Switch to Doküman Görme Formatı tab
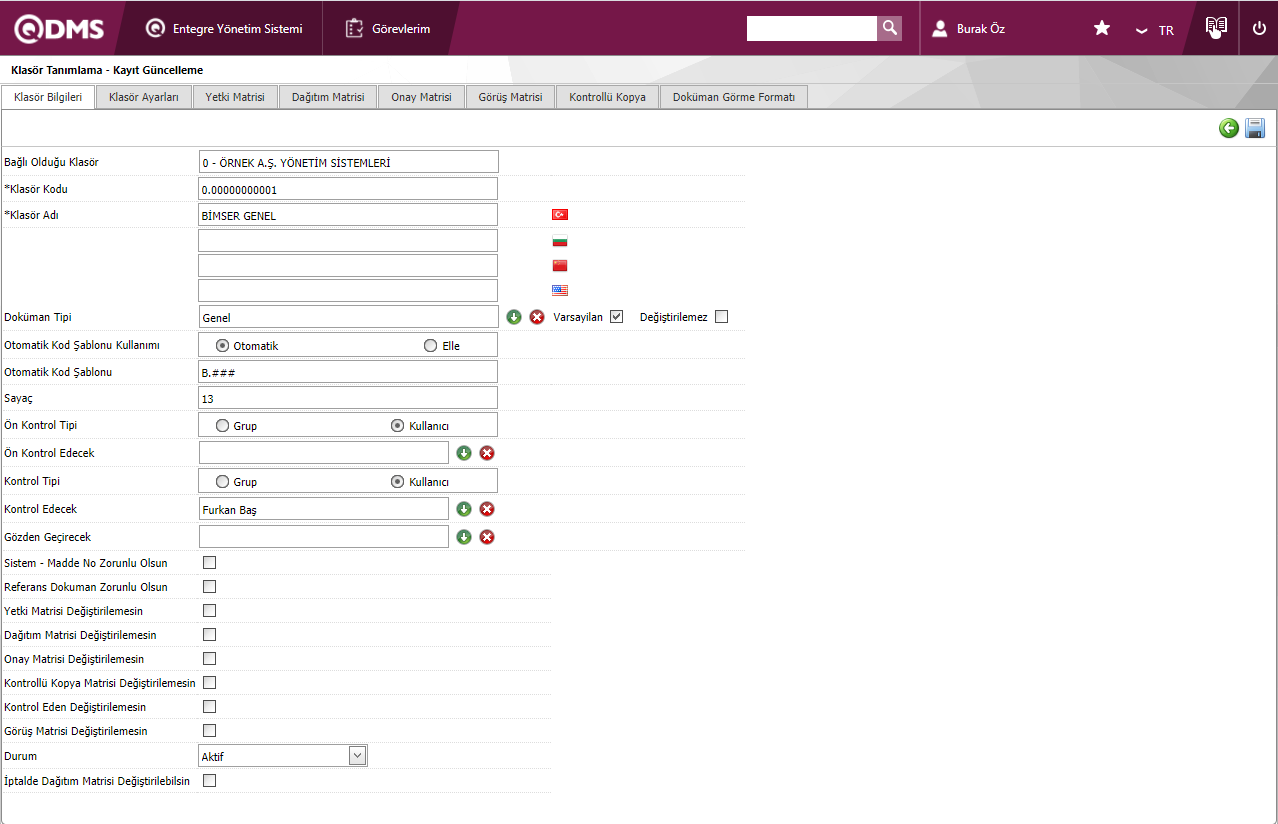This screenshot has width=1278, height=824. [x=734, y=97]
